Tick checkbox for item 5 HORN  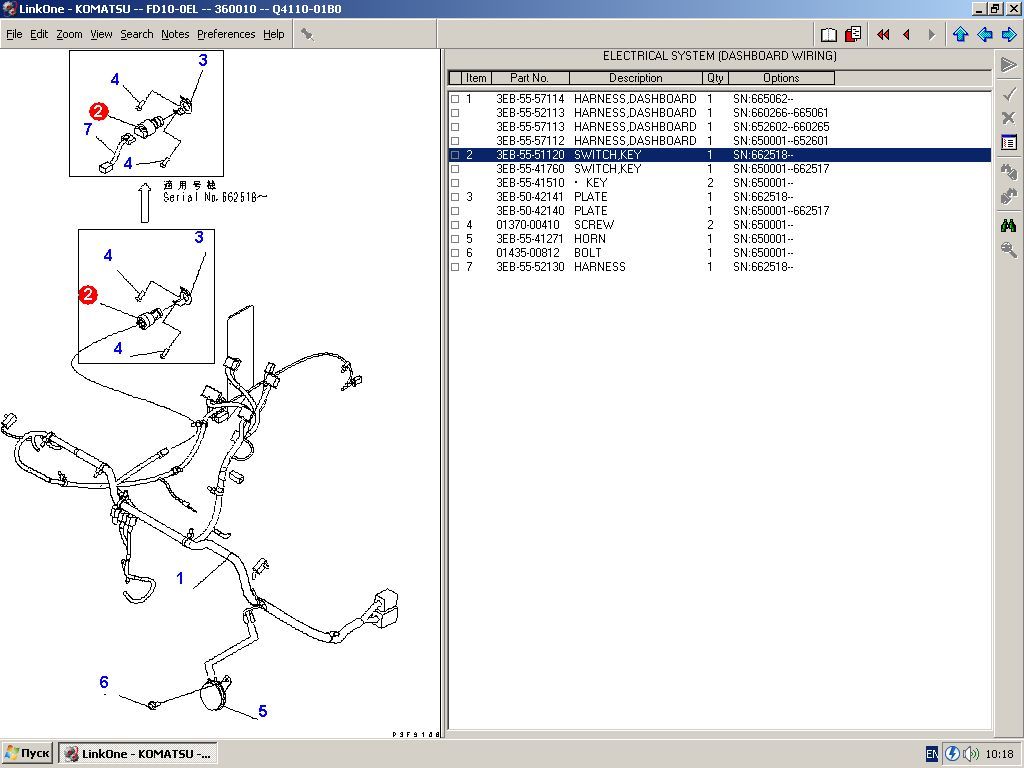(x=455, y=239)
